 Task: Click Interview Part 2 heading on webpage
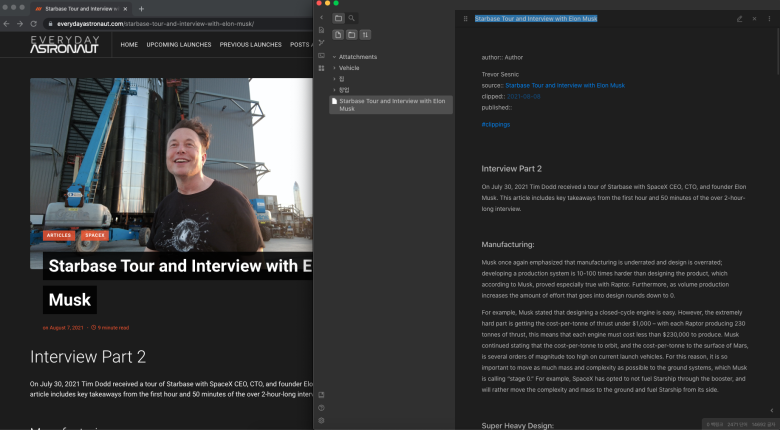[x=88, y=356]
